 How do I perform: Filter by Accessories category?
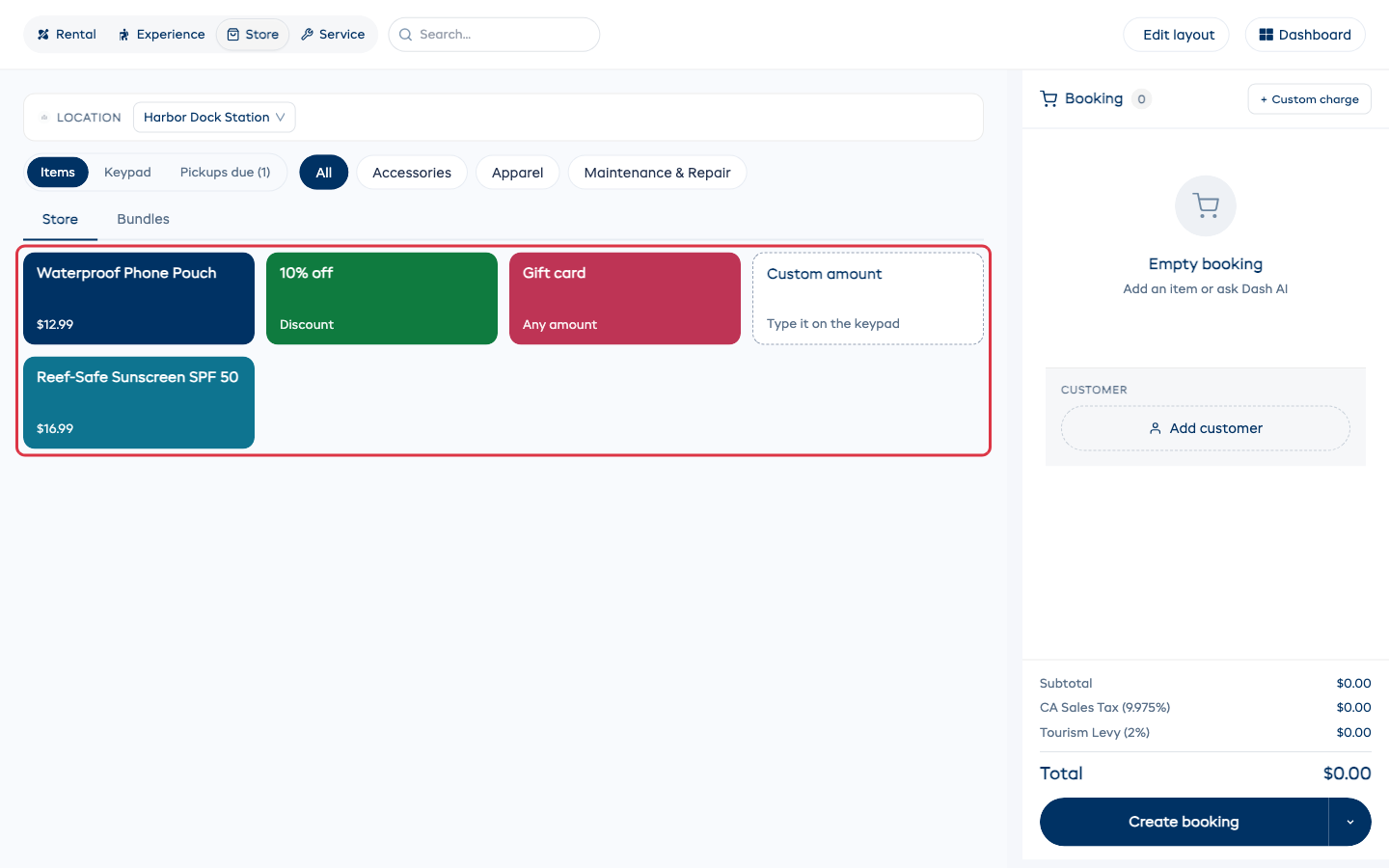412,173
